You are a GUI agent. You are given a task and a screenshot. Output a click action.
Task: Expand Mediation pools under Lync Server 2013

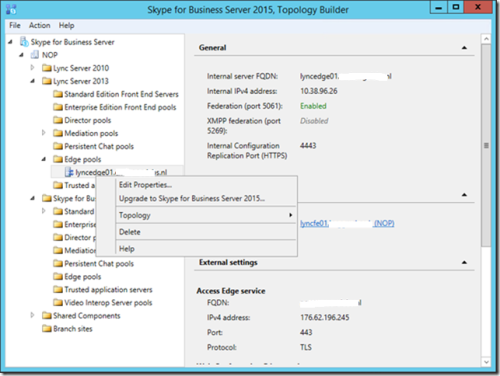pos(44,133)
